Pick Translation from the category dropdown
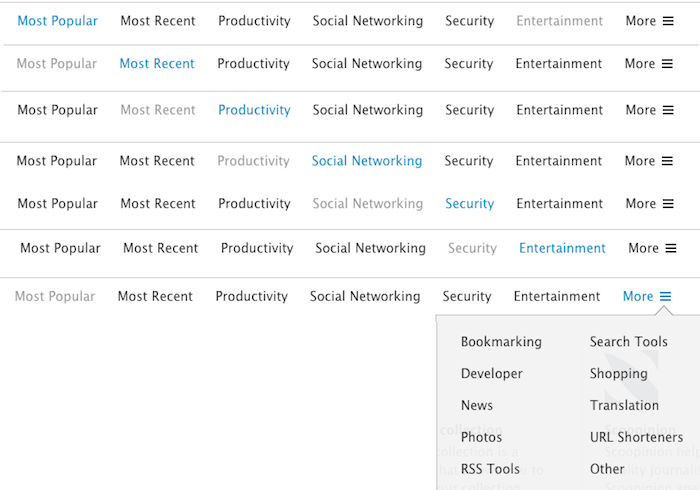The image size is (700, 490). coord(624,405)
